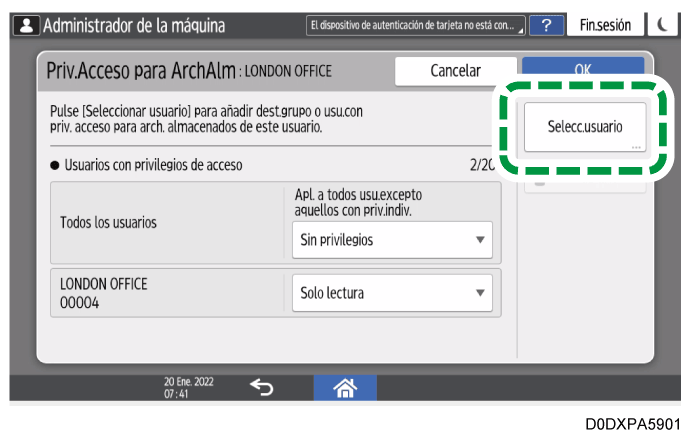The height and width of the screenshot is (435, 691).
Task: Log out using Fin.sesión
Action: [x=605, y=25]
